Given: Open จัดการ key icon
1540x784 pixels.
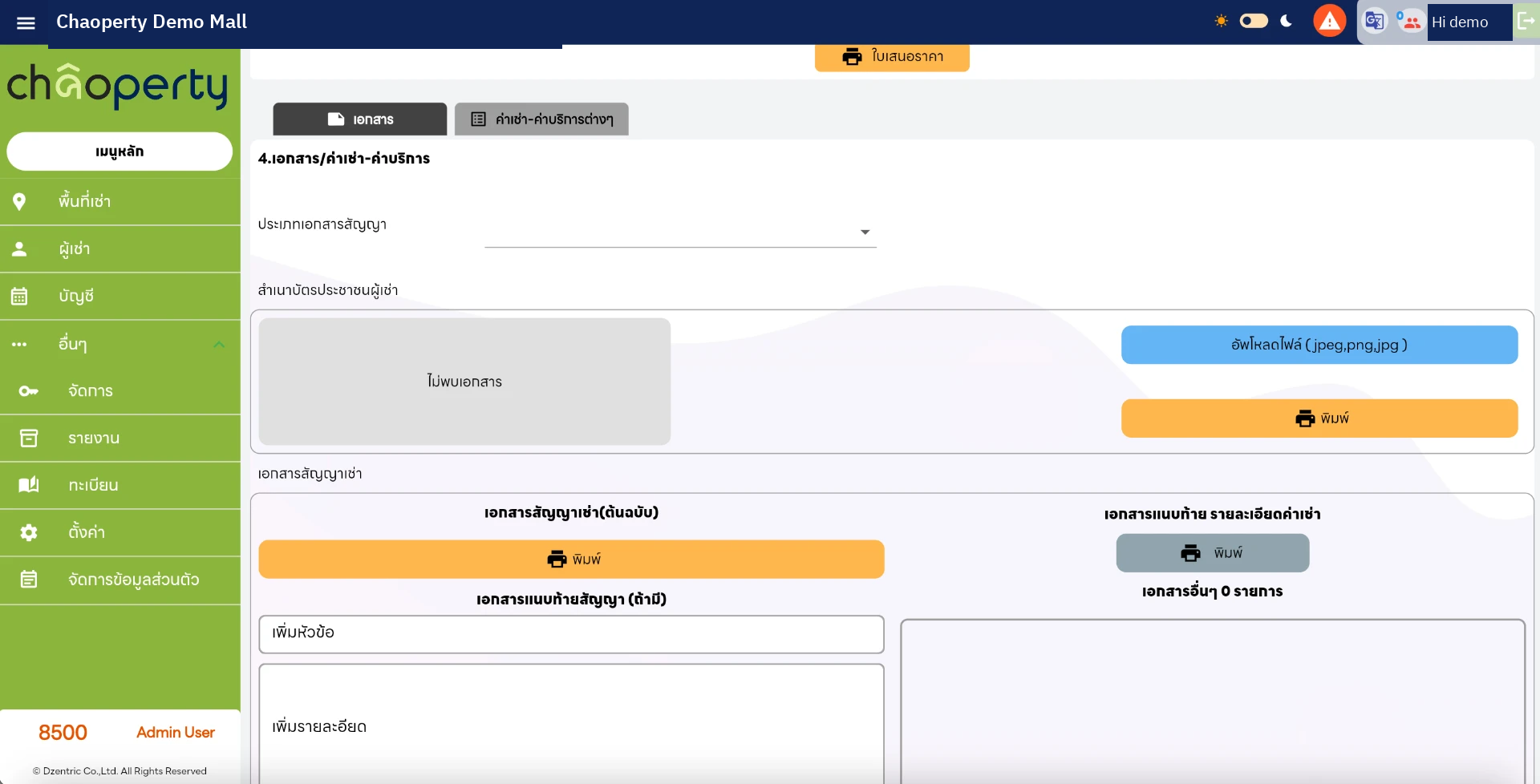Looking at the screenshot, I should 29,391.
